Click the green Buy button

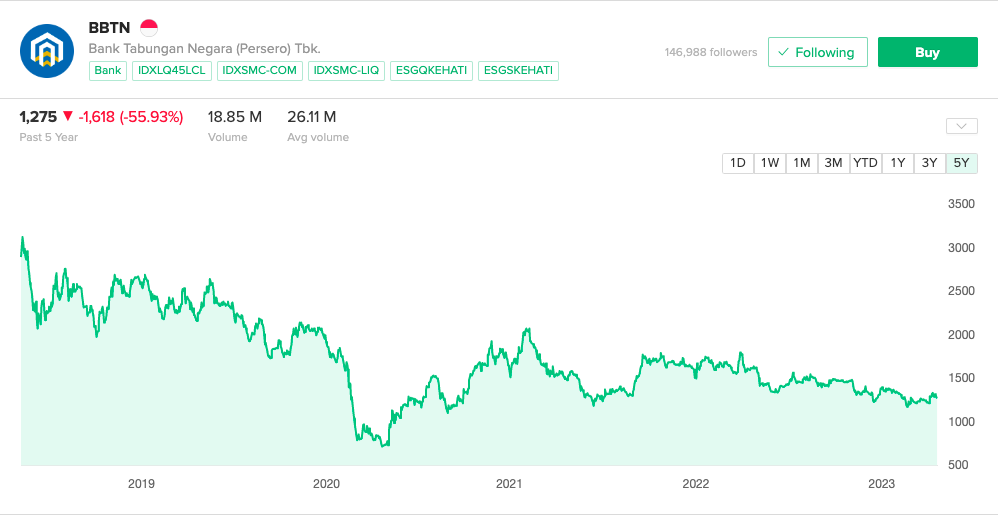click(x=927, y=52)
